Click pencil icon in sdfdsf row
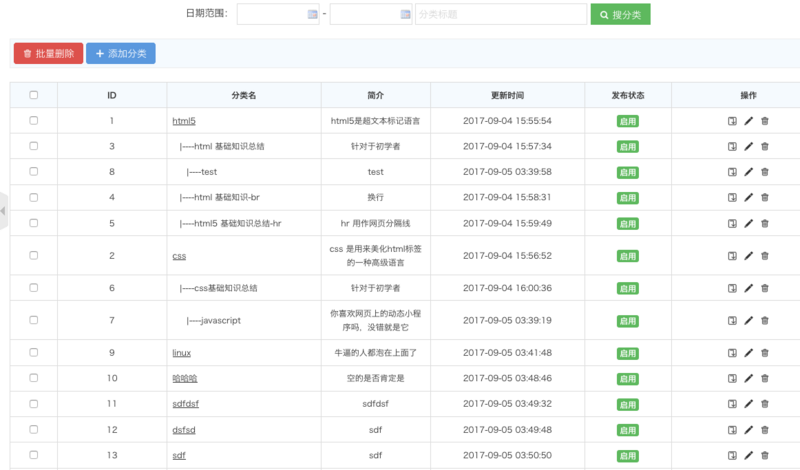The height and width of the screenshot is (470, 800). click(x=748, y=404)
